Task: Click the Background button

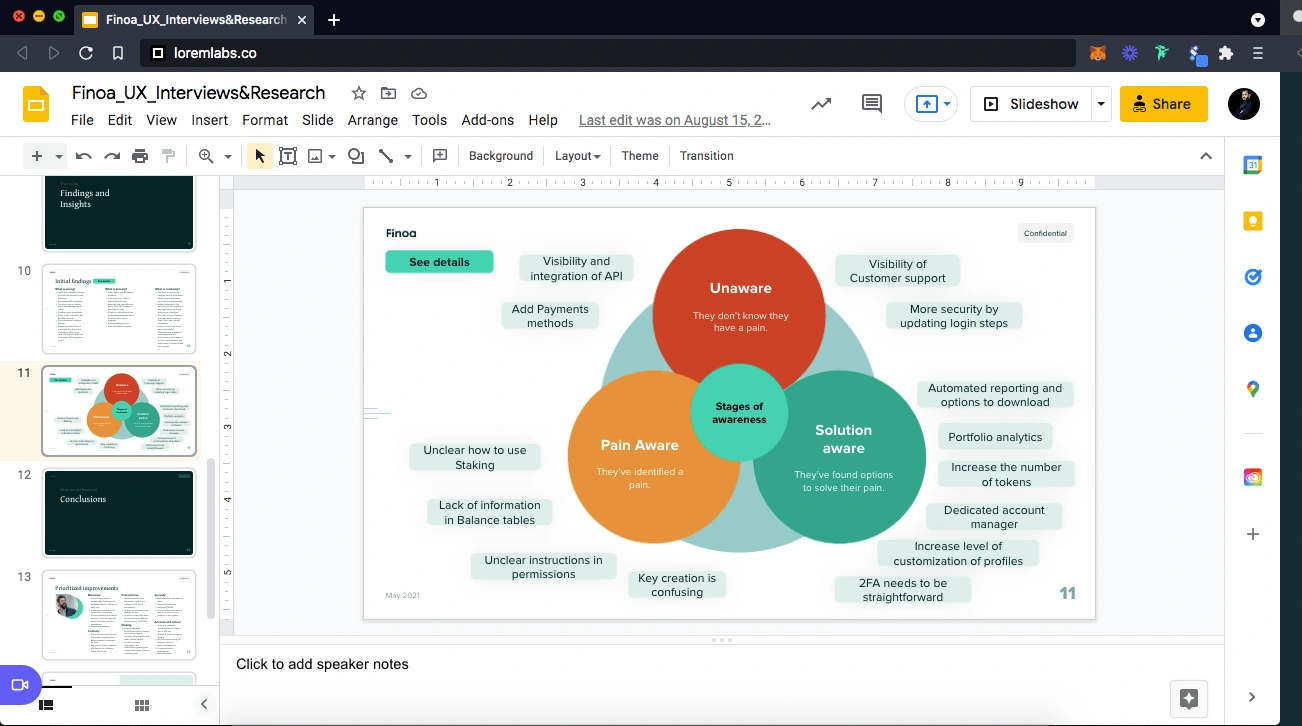Action: (x=501, y=156)
